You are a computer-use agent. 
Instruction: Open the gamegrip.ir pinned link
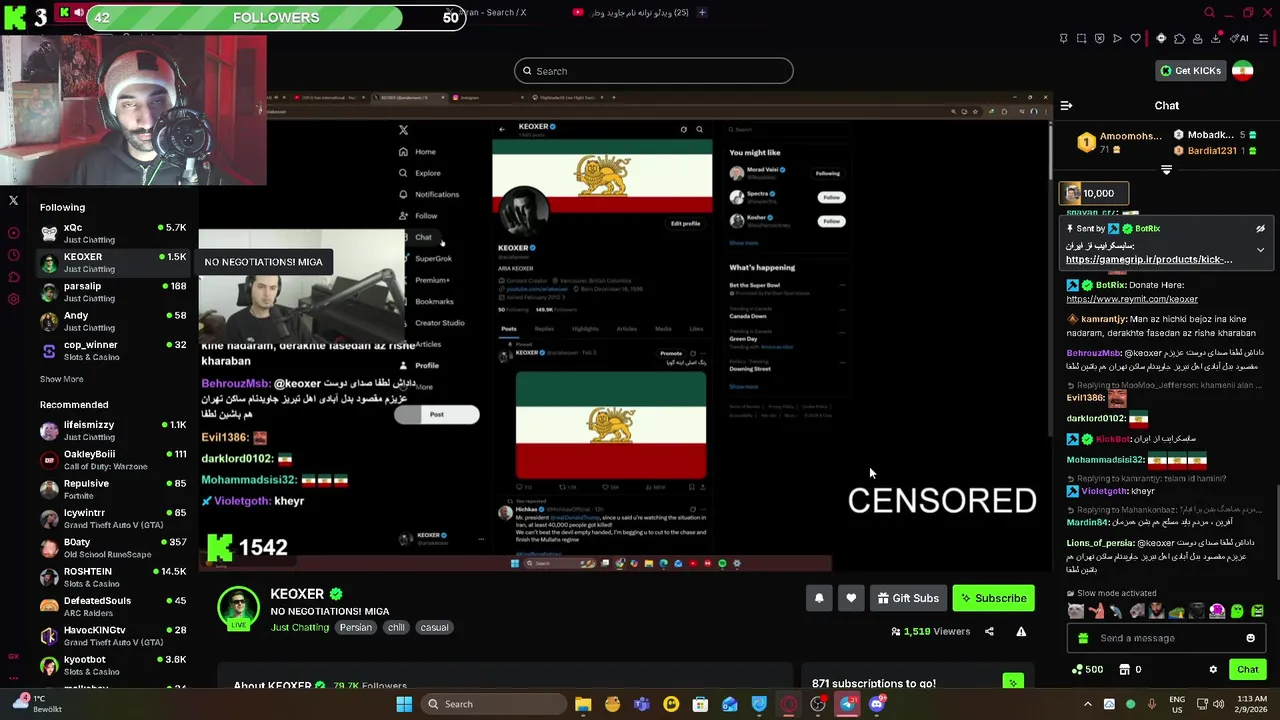click(x=1149, y=260)
